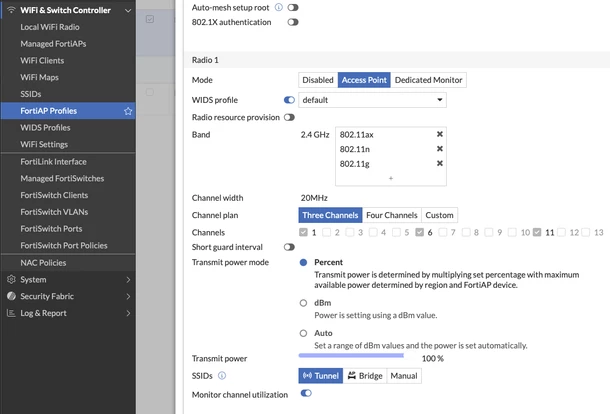Click the Radio 1 section header
Screen dimensions: 610x414
(397, 60)
